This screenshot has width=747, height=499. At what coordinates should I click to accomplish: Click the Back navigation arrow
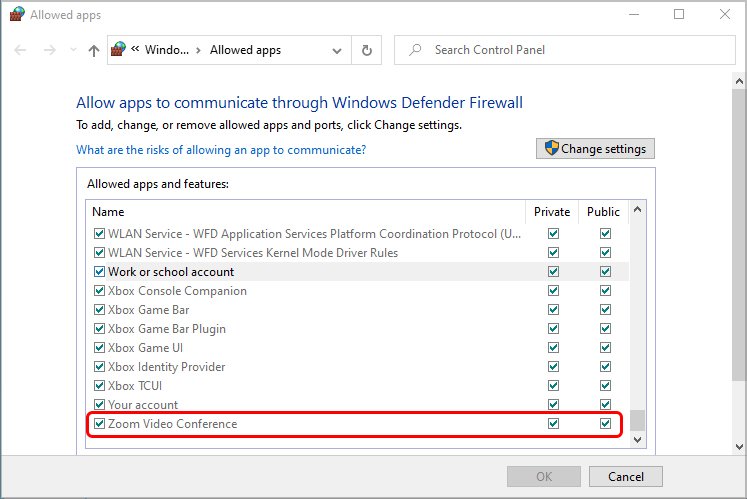coord(20,50)
